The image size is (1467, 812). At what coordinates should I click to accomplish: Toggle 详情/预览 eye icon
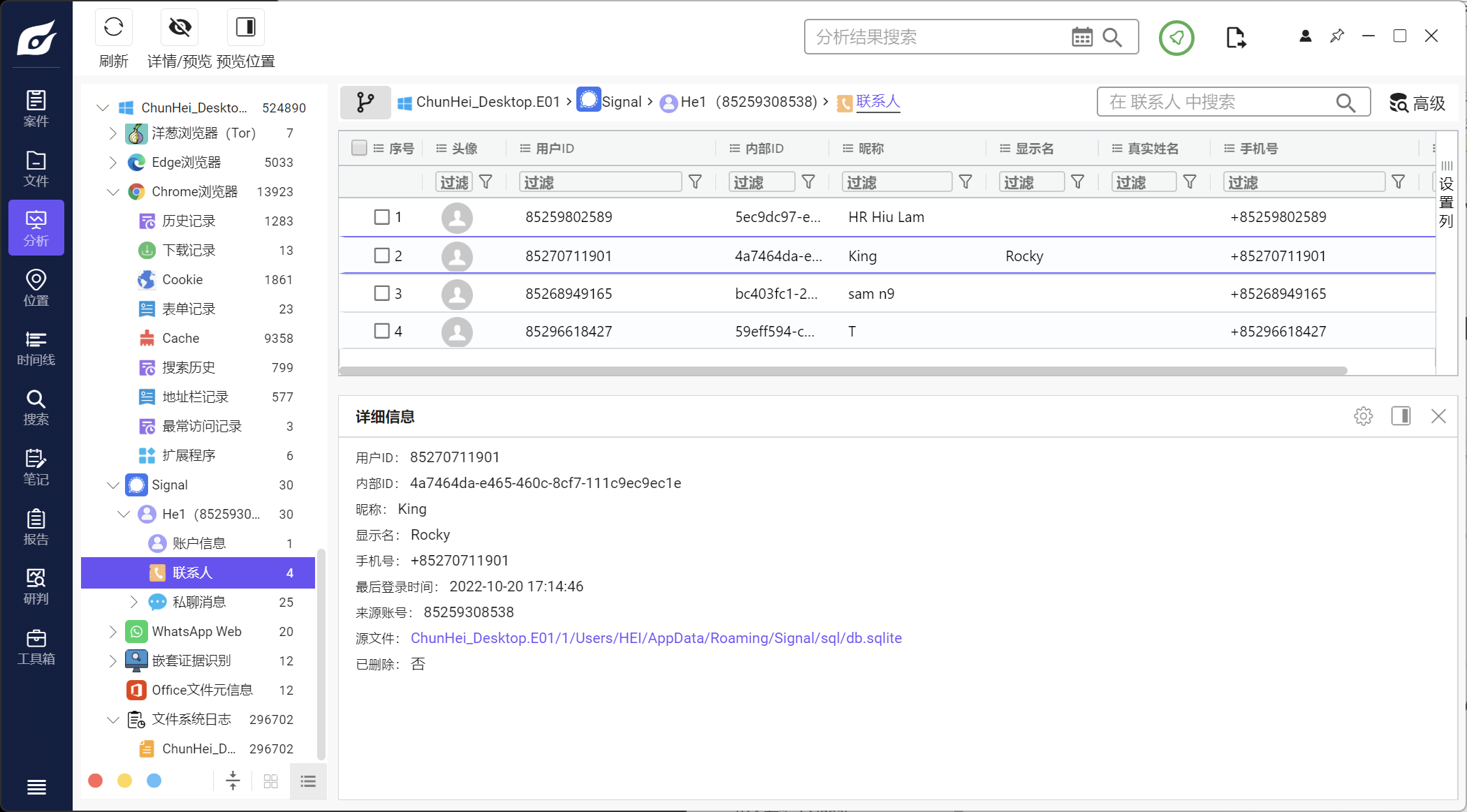[180, 27]
